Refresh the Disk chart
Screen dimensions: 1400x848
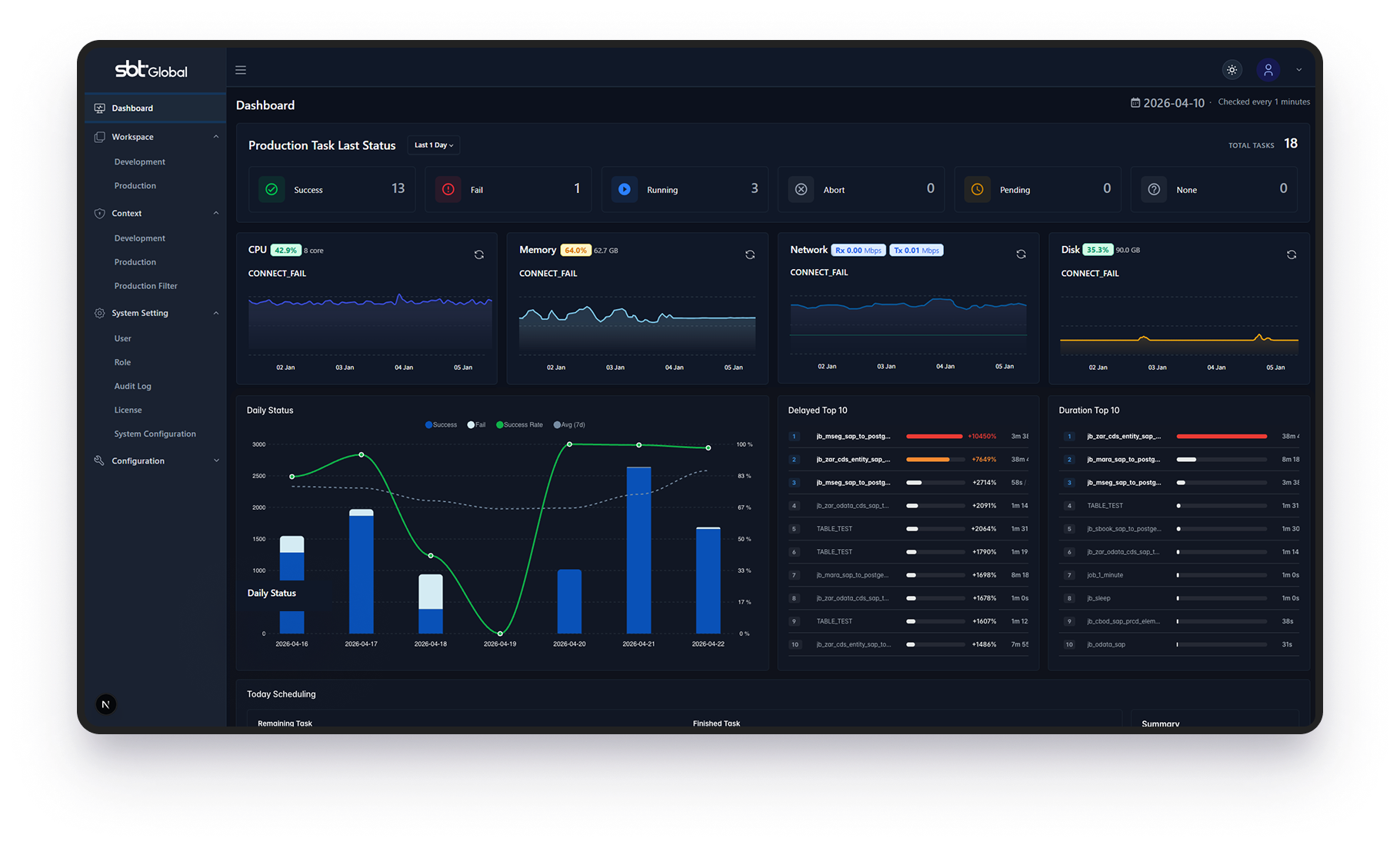[1292, 254]
